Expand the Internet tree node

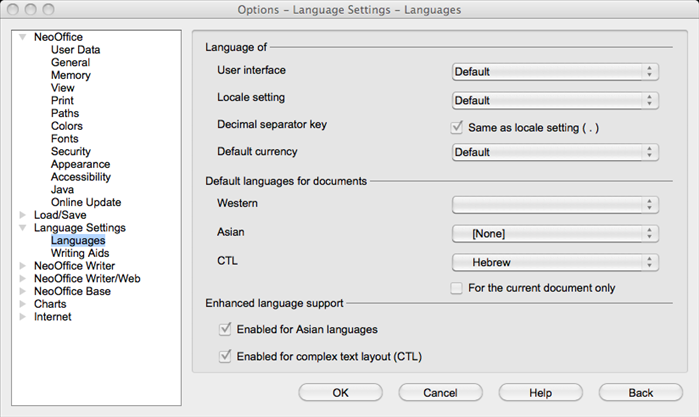22,317
